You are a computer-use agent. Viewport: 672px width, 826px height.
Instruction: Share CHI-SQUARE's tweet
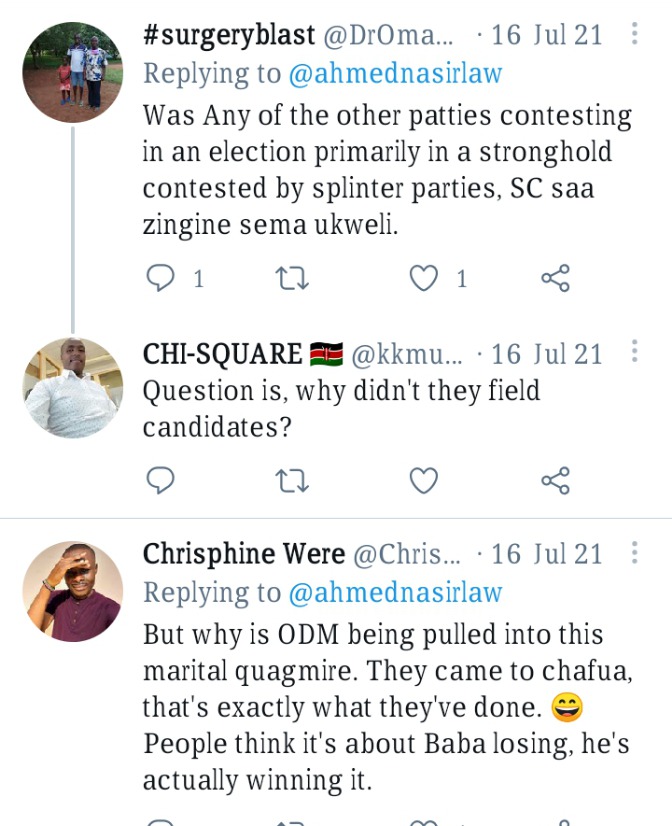(555, 481)
